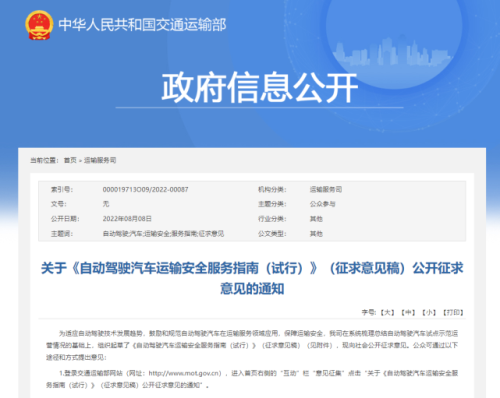Click the 当前位置 label
Screen dimensions: 500x398
click(x=44, y=160)
